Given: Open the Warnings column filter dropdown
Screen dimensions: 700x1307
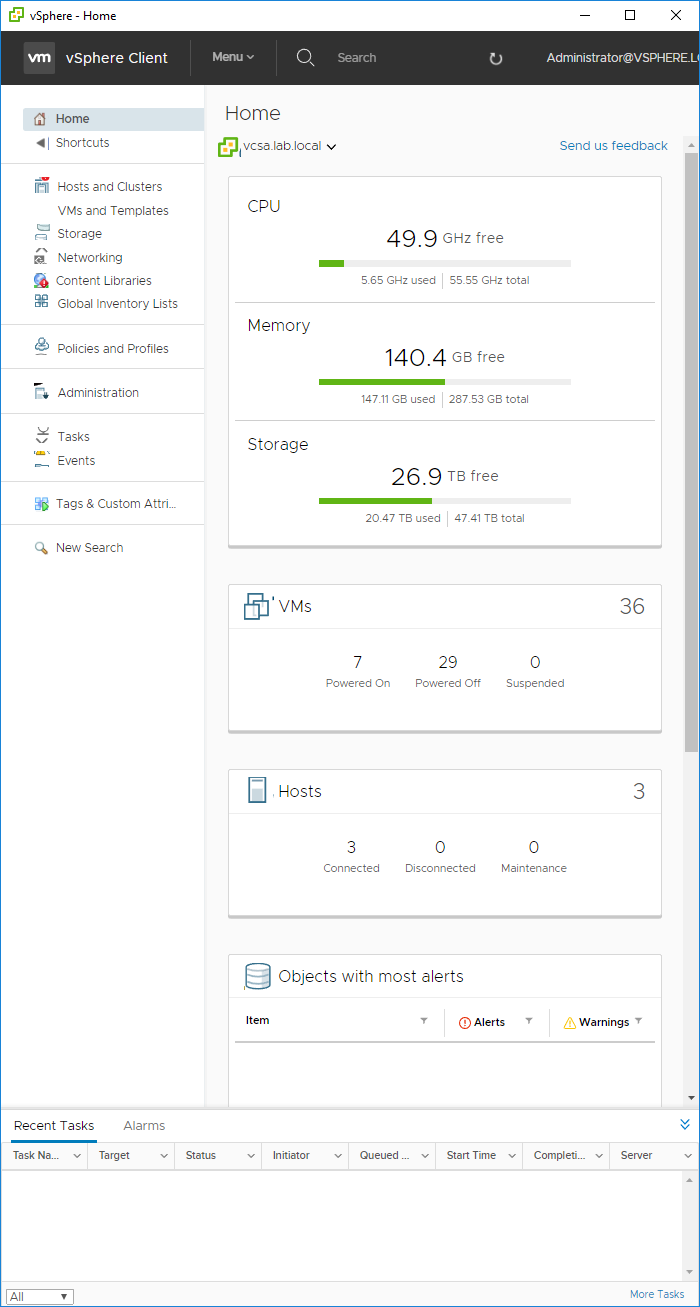Looking at the screenshot, I should (638, 1021).
